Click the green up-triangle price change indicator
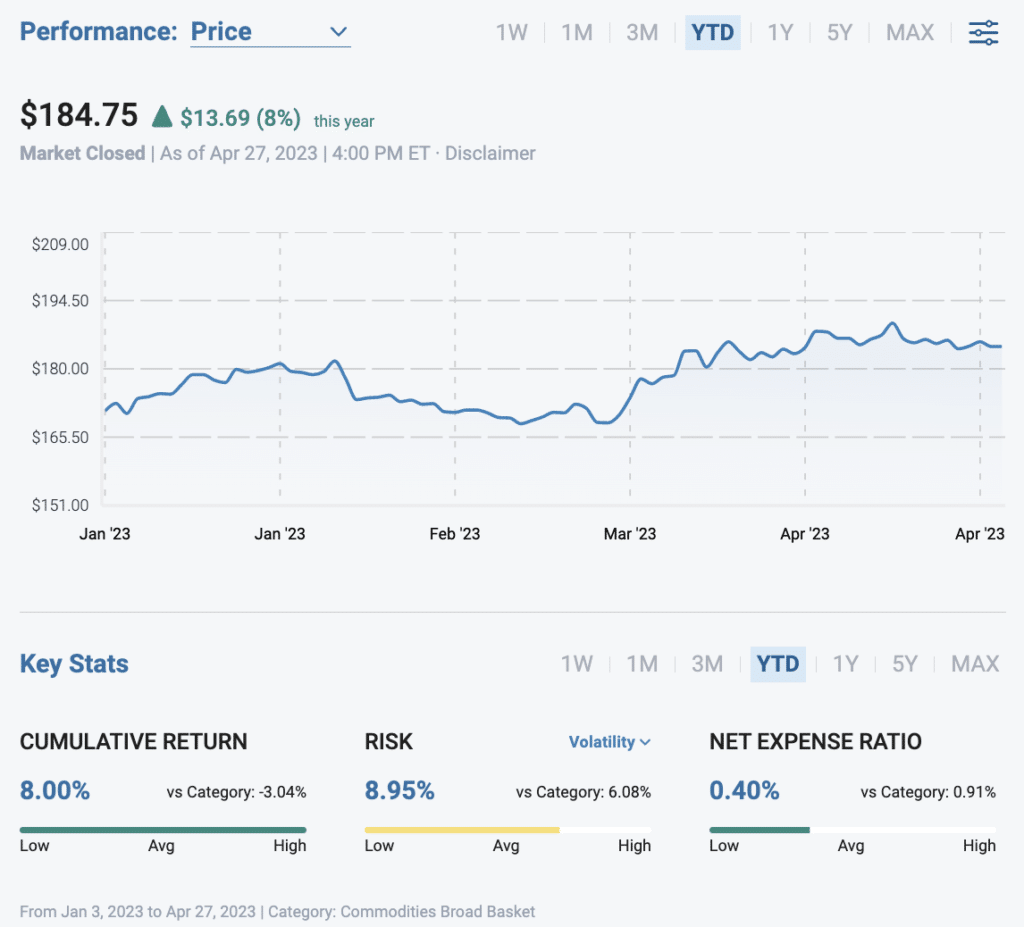Screen dimensions: 1024x927 [161, 117]
